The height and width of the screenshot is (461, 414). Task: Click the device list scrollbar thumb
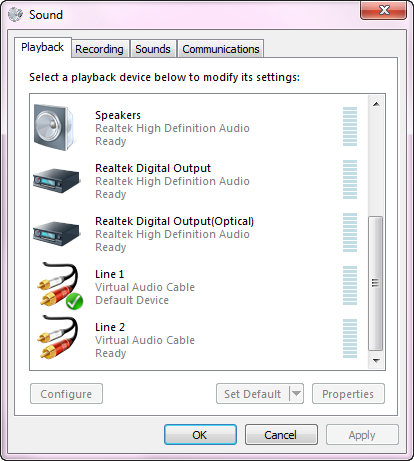pyautogui.click(x=376, y=283)
